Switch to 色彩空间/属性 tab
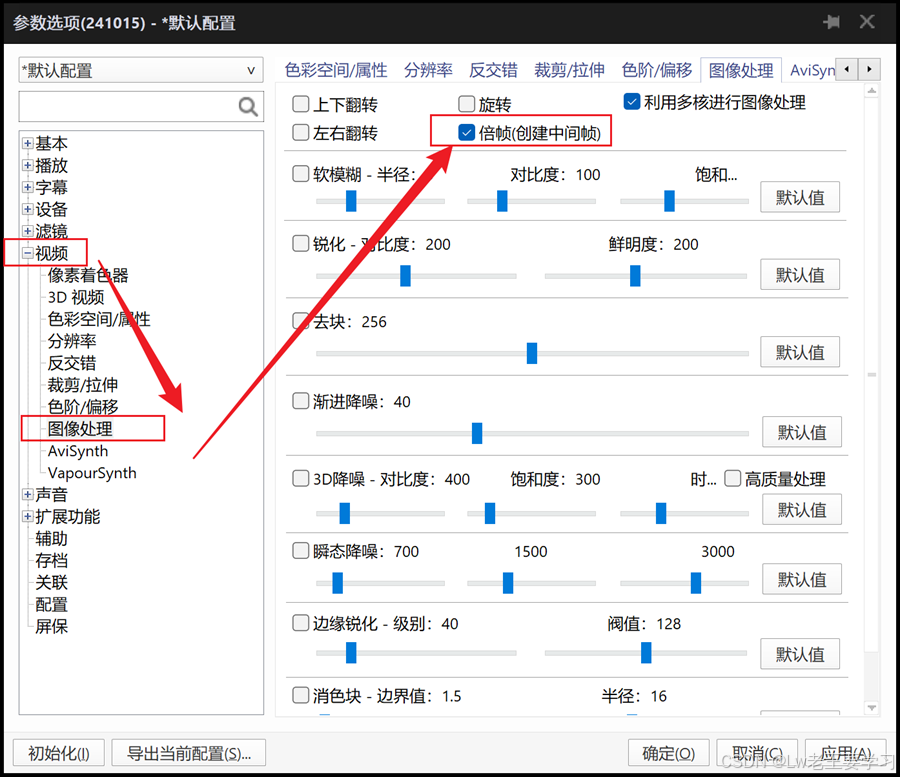 [336, 71]
